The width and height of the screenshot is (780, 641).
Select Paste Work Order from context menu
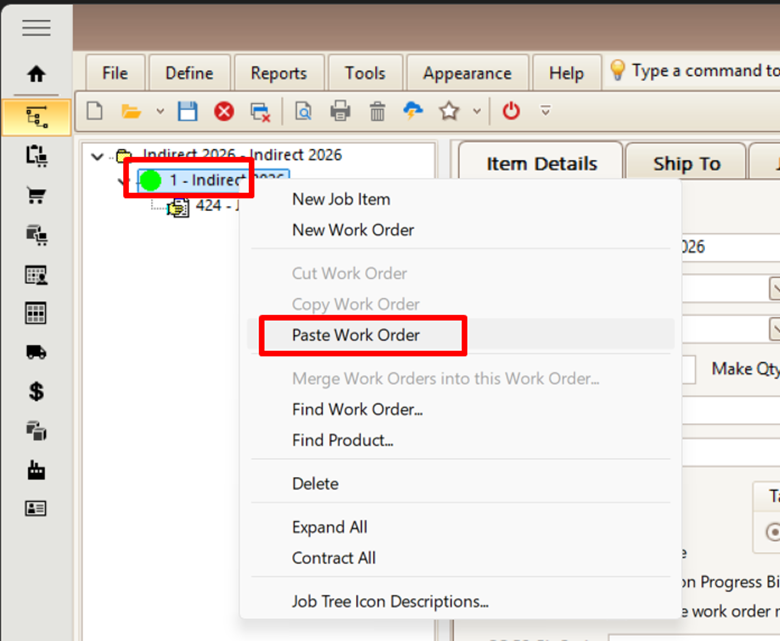tap(356, 335)
